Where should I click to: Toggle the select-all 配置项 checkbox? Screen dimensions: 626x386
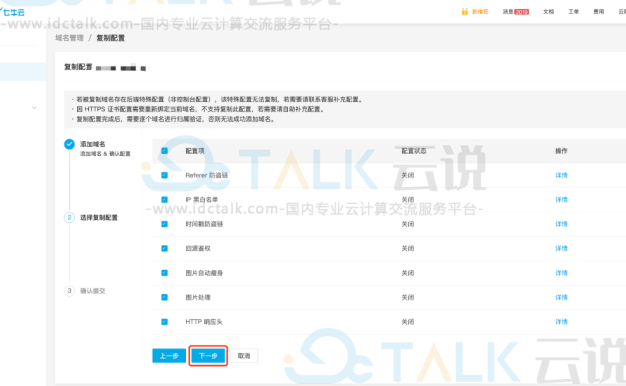(164, 150)
